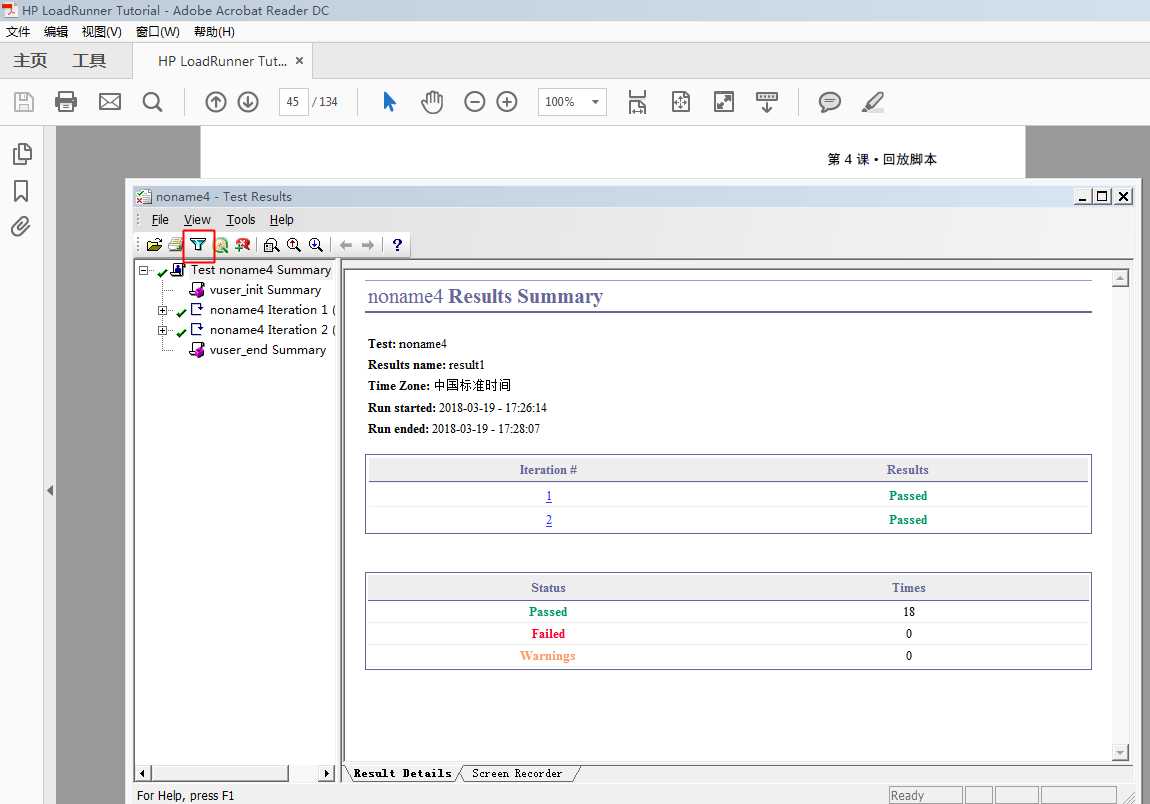Click the tree pane horizontal scrollbar left arrow

click(142, 773)
